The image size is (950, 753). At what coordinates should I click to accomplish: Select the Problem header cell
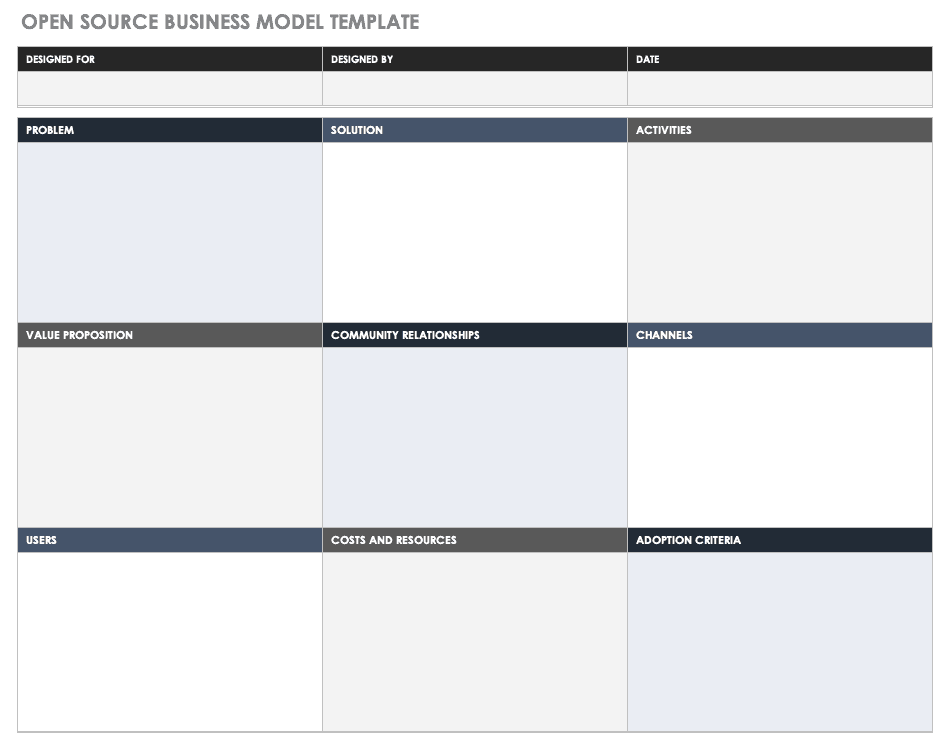[170, 130]
